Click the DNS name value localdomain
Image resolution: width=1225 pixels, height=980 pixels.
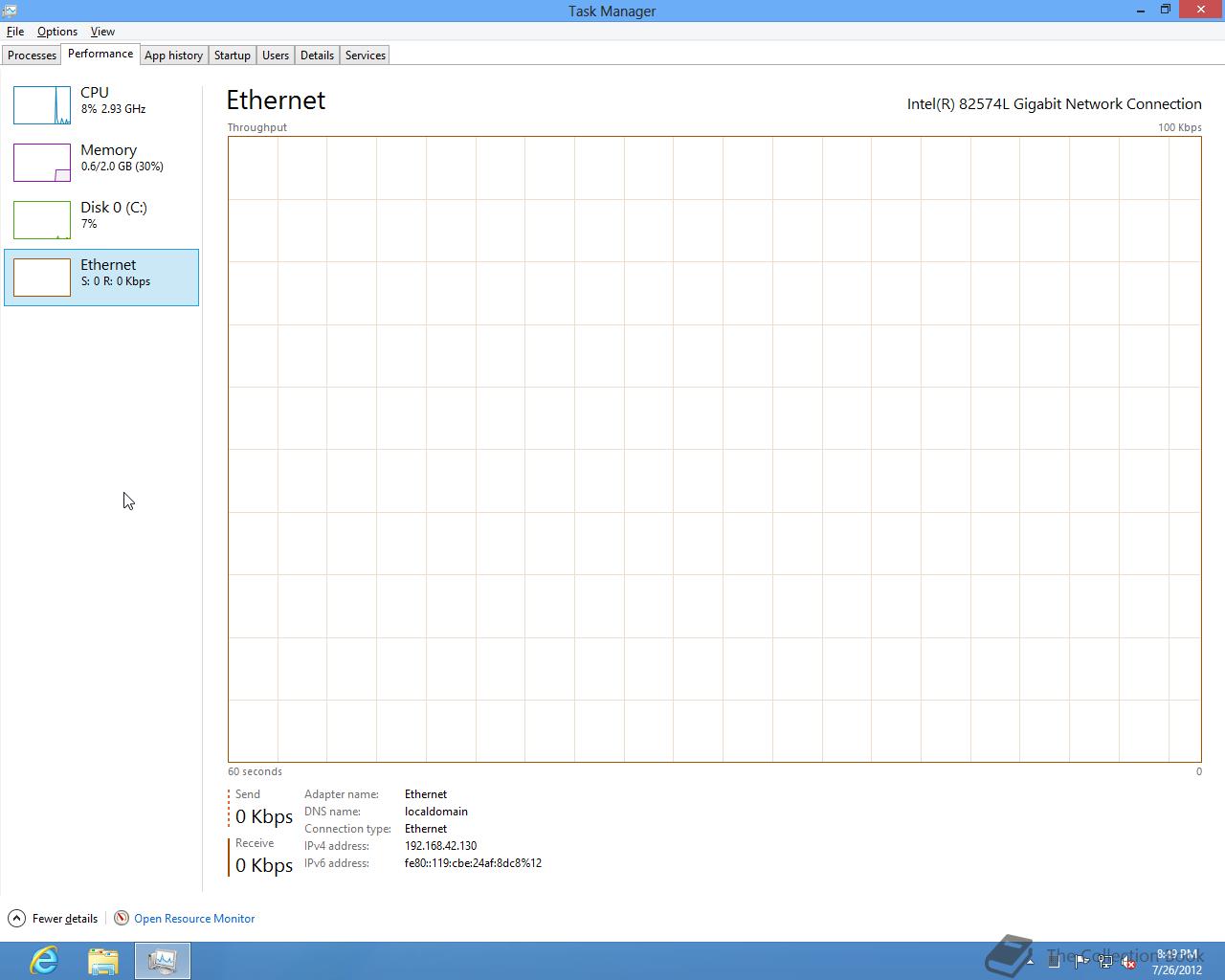point(436,812)
